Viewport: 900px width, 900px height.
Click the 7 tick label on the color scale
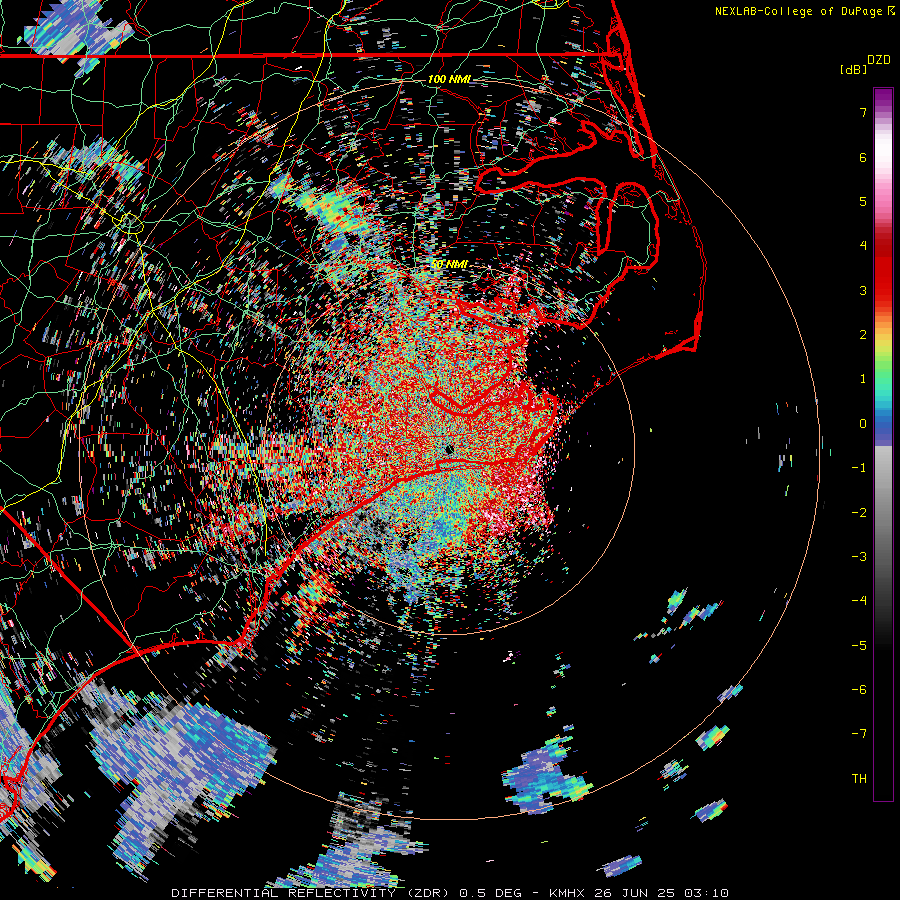863,112
